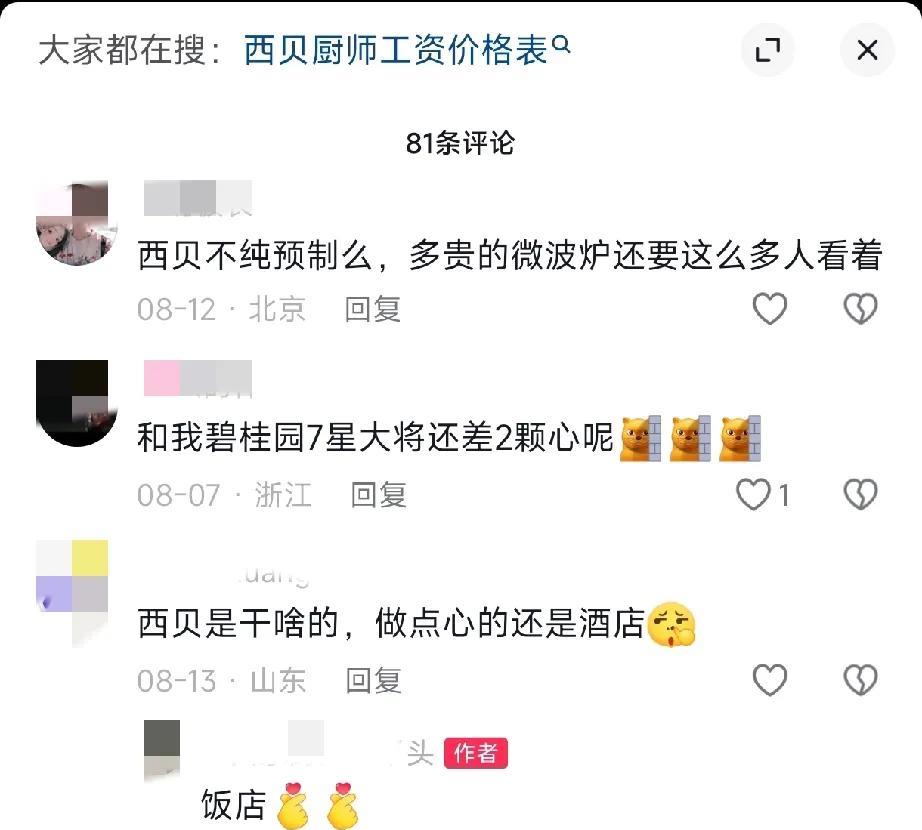Reply to the 08-12 北京 comment

pos(373,309)
